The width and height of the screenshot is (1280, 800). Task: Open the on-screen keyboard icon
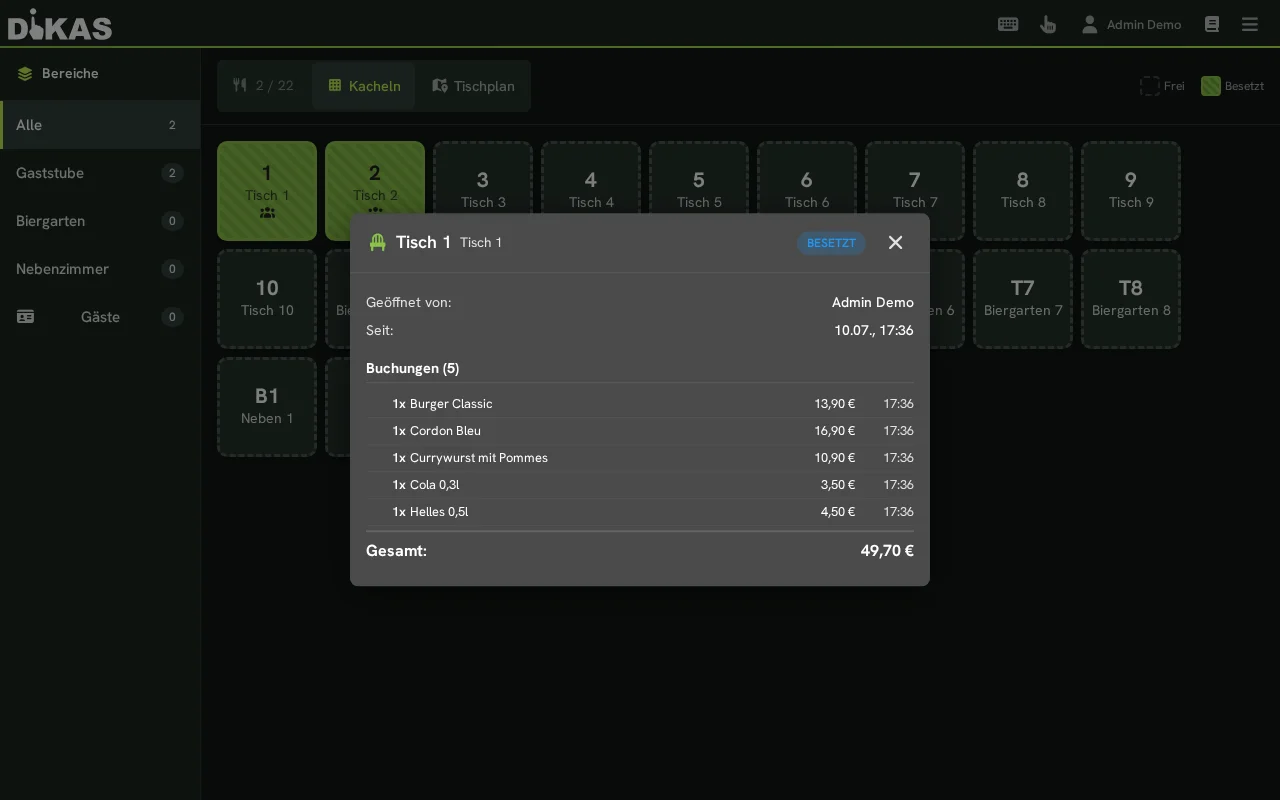[x=1008, y=24]
